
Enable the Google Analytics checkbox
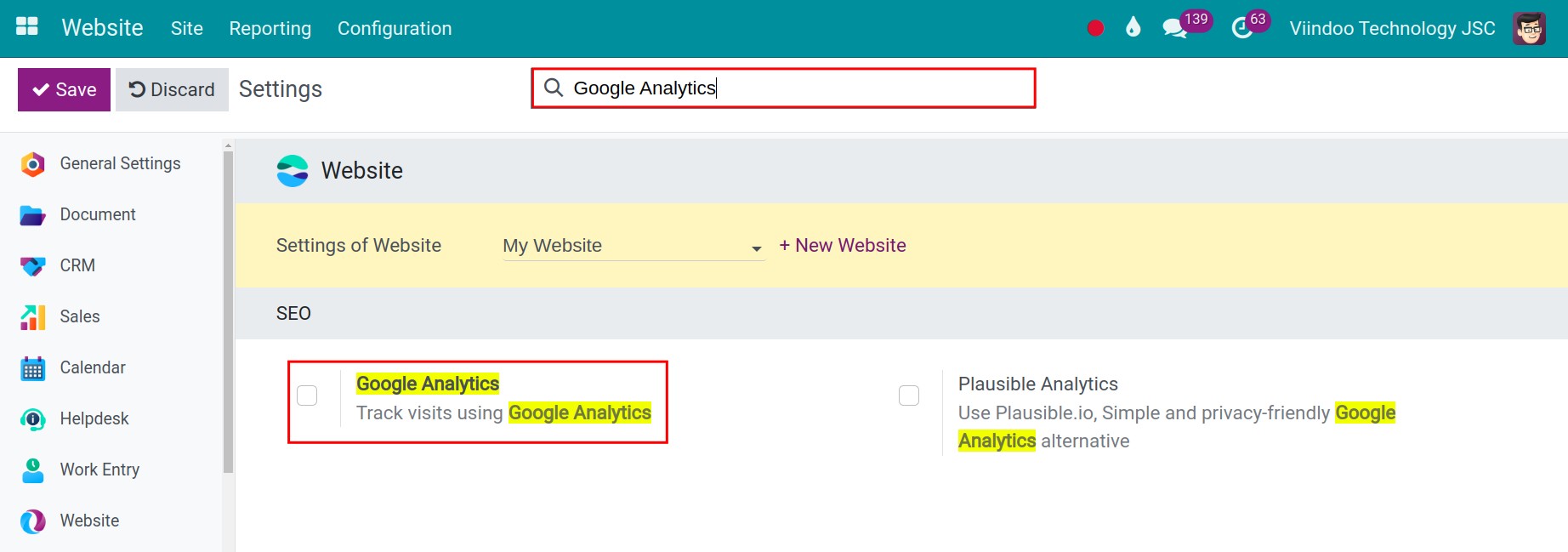click(x=307, y=396)
